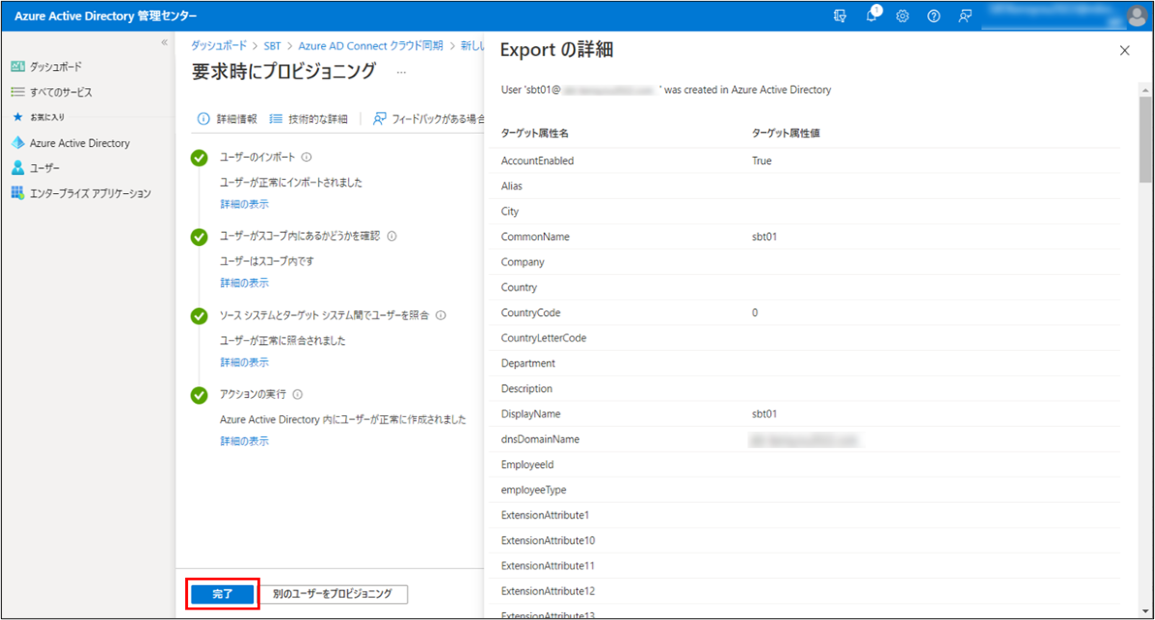Open 詳細の表示 under ユーザーのインポート
The image size is (1155, 620).
tap(245, 204)
